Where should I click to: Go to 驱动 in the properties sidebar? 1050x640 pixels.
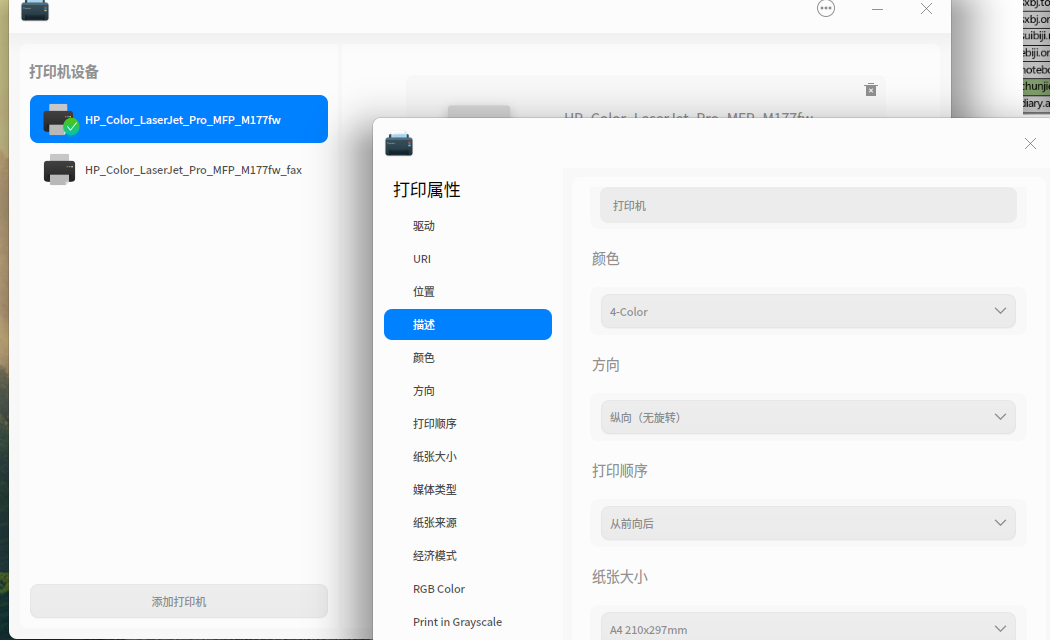[x=467, y=226]
